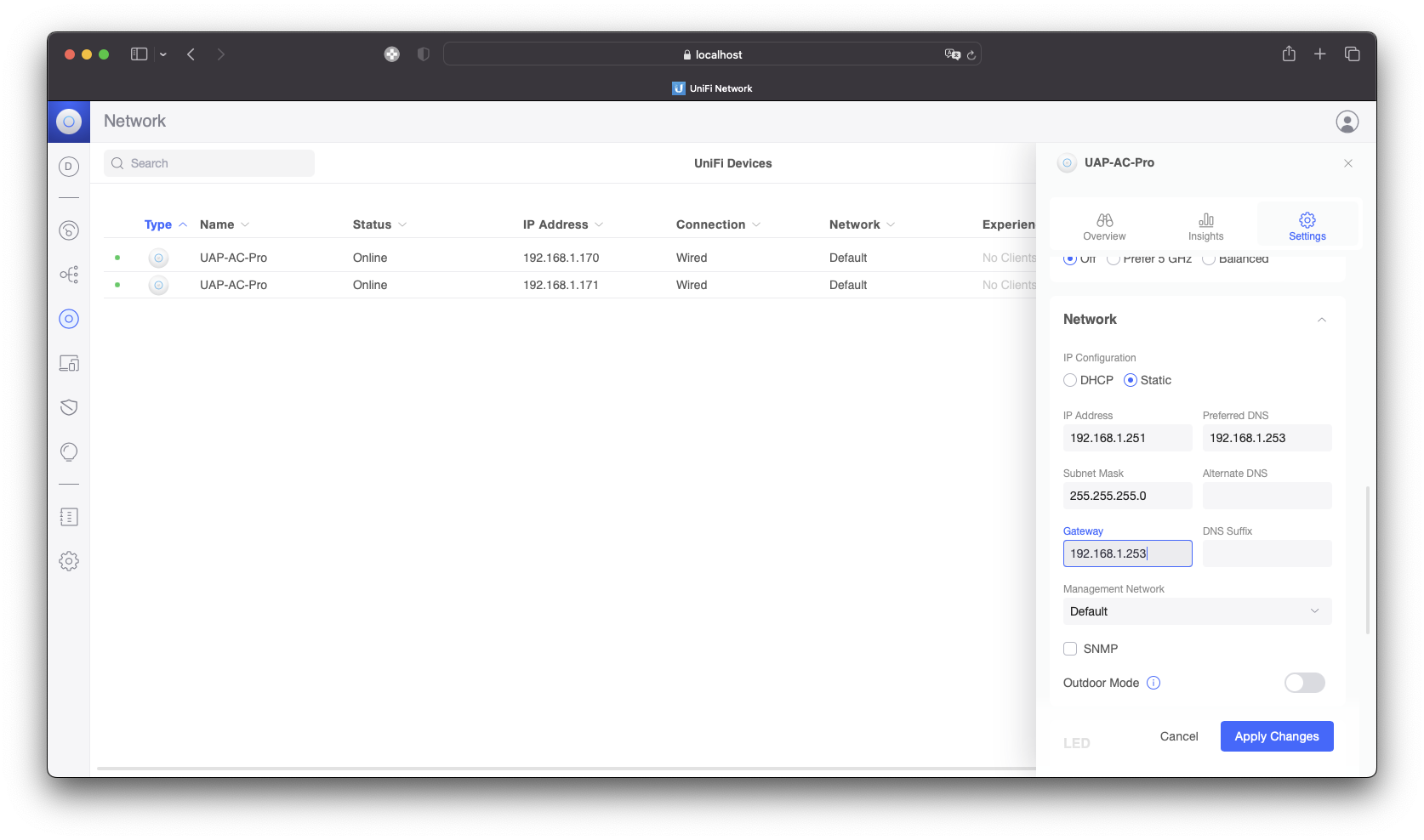Screen dimensions: 1424x840
Task: Select the DHCP radio button
Action: 1070,380
